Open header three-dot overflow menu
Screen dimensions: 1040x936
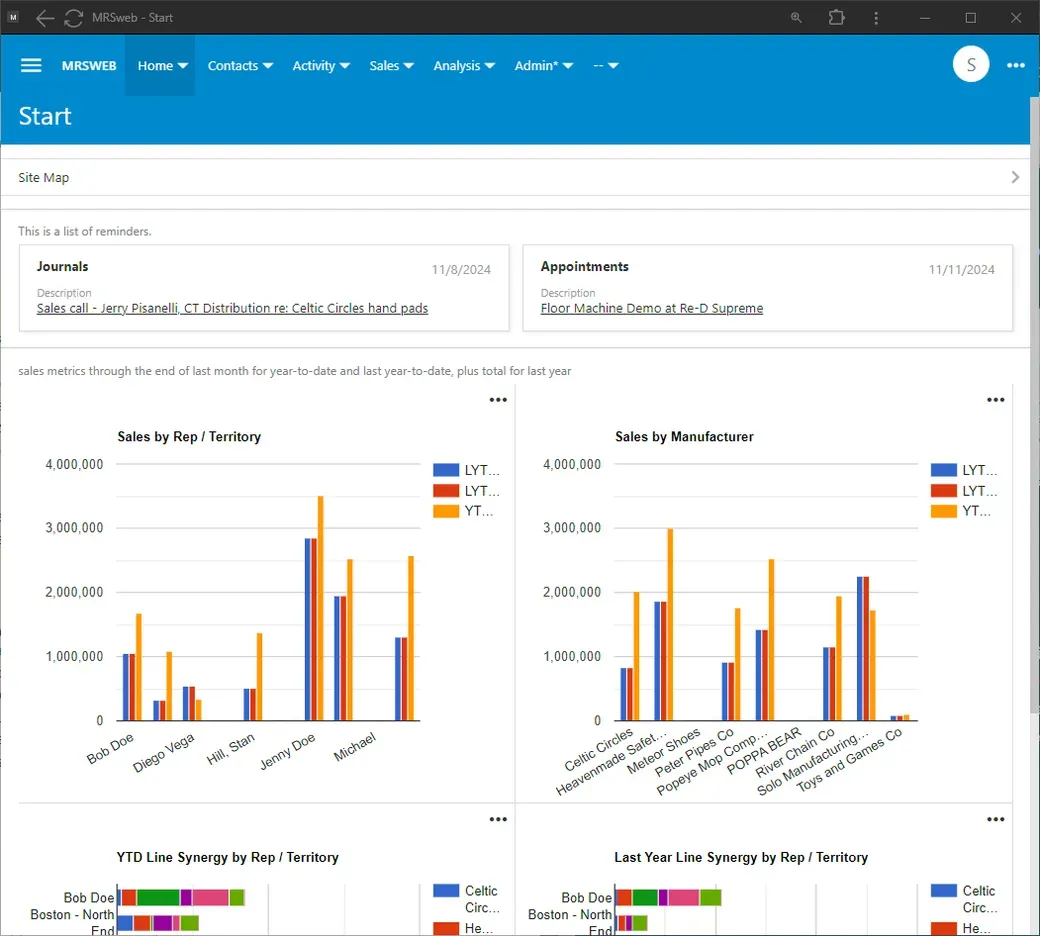coord(1016,65)
